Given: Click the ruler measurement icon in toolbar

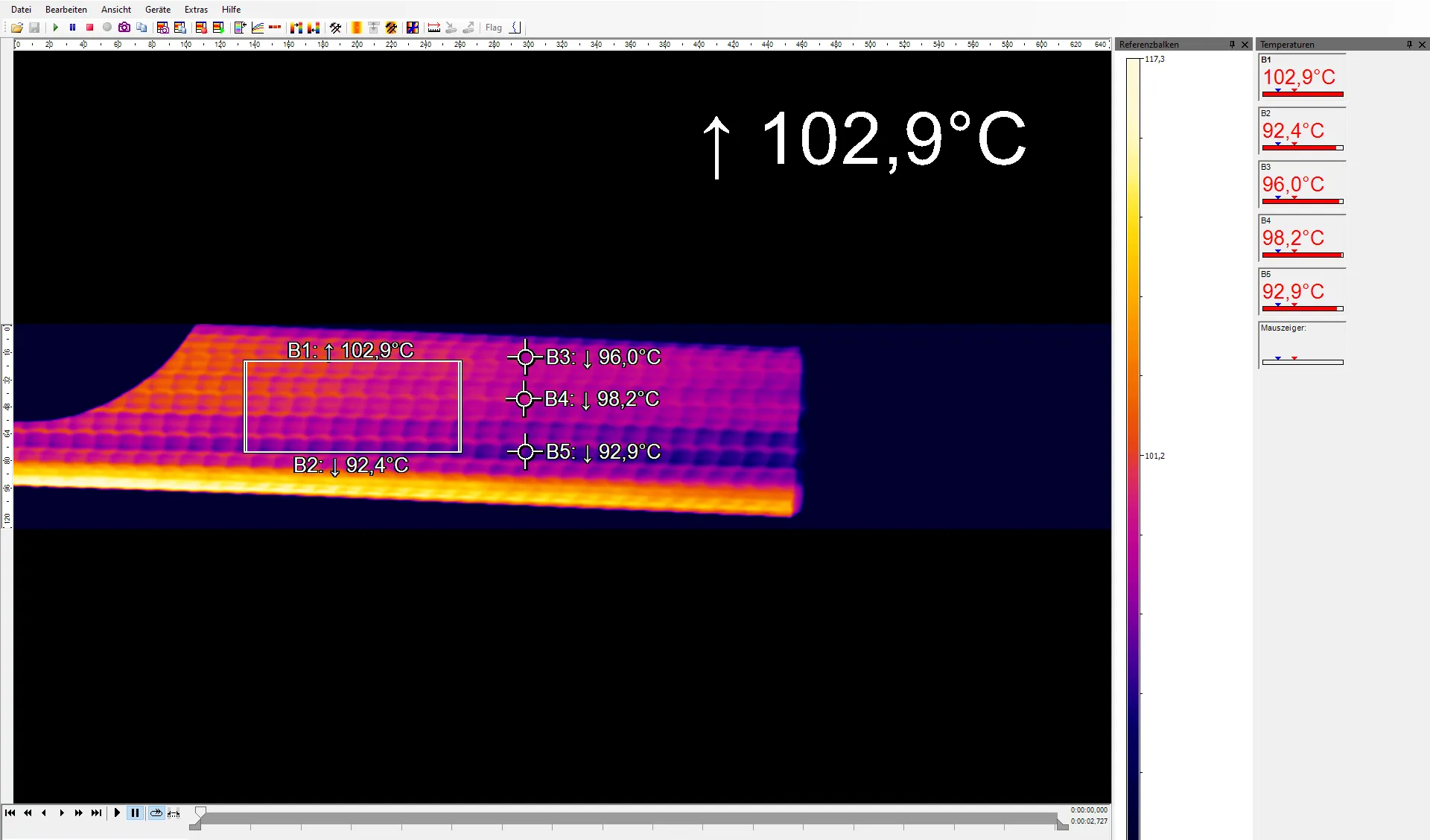Looking at the screenshot, I should [x=433, y=28].
